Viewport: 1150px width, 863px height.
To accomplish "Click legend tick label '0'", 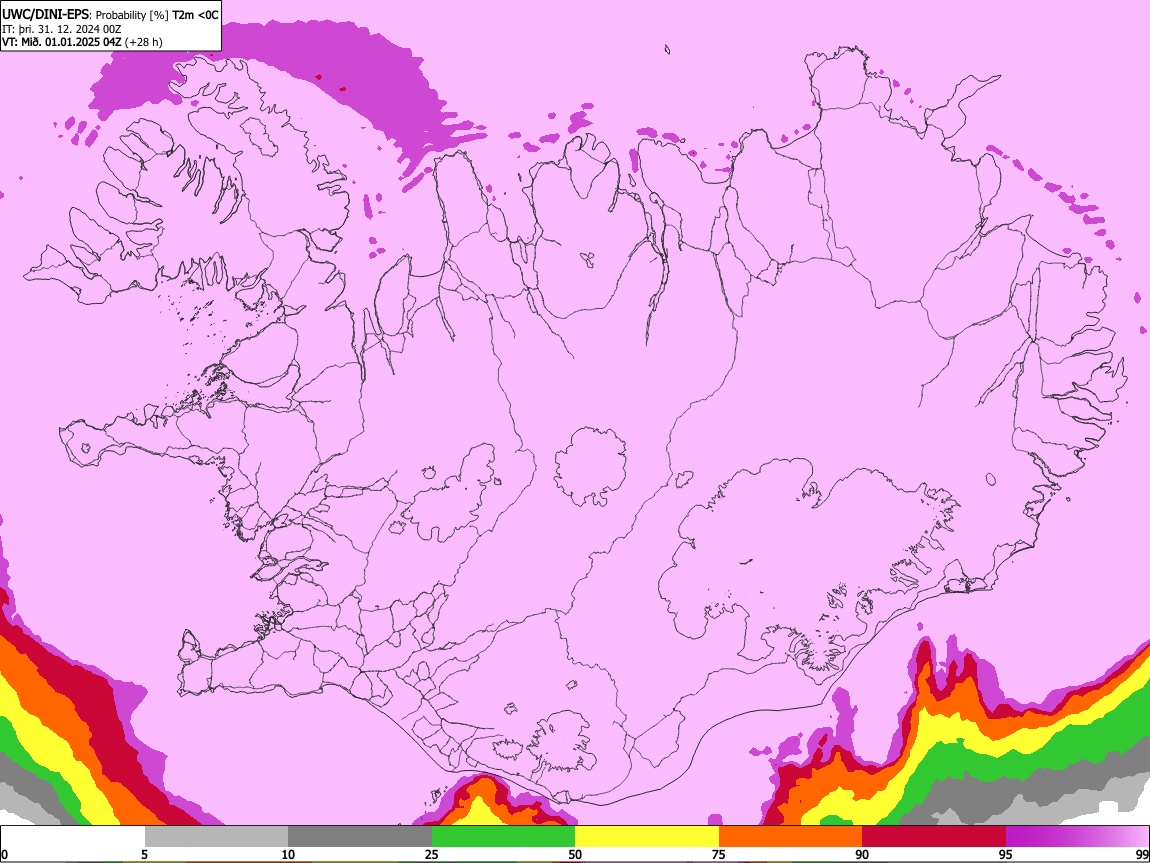I will [x=4, y=855].
